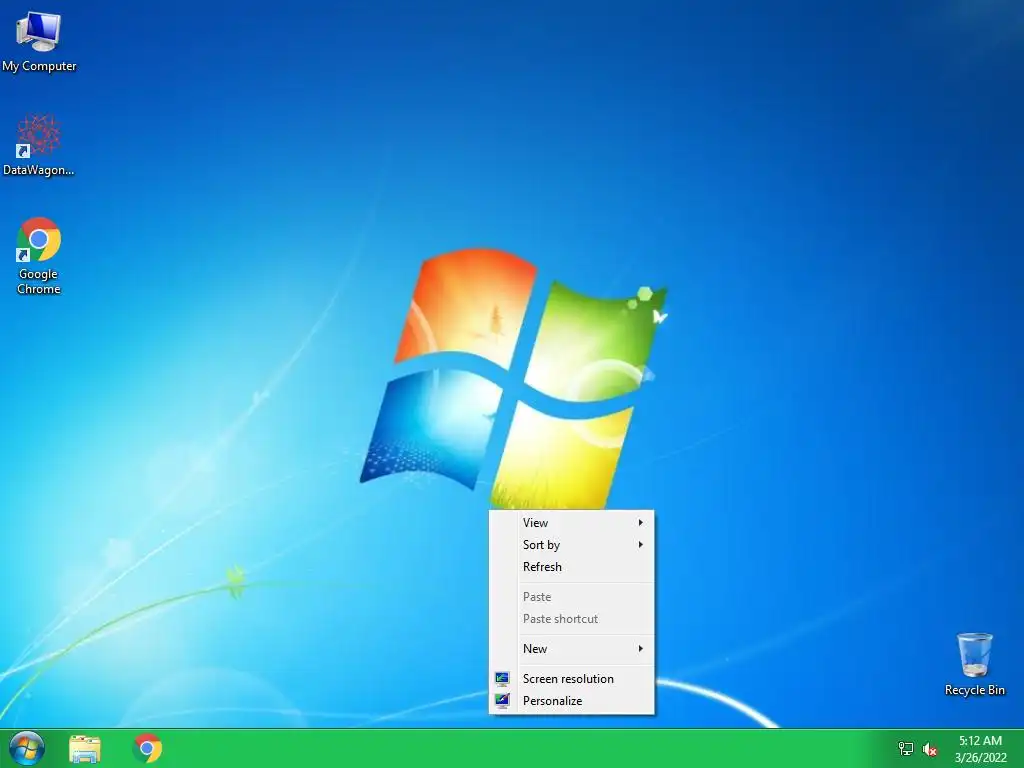Open the taskbar clock showing 5:12 AM

(980, 749)
